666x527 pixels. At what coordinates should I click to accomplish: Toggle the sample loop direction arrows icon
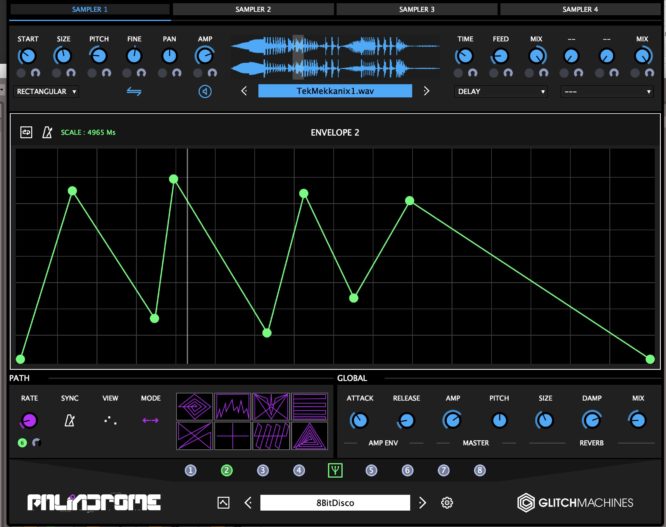tap(134, 91)
